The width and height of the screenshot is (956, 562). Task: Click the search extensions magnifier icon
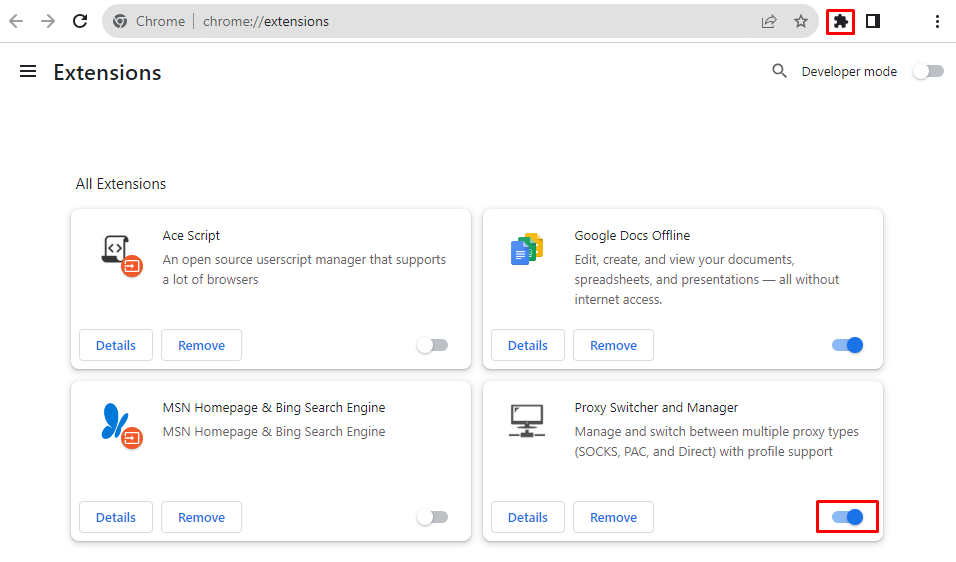779,71
